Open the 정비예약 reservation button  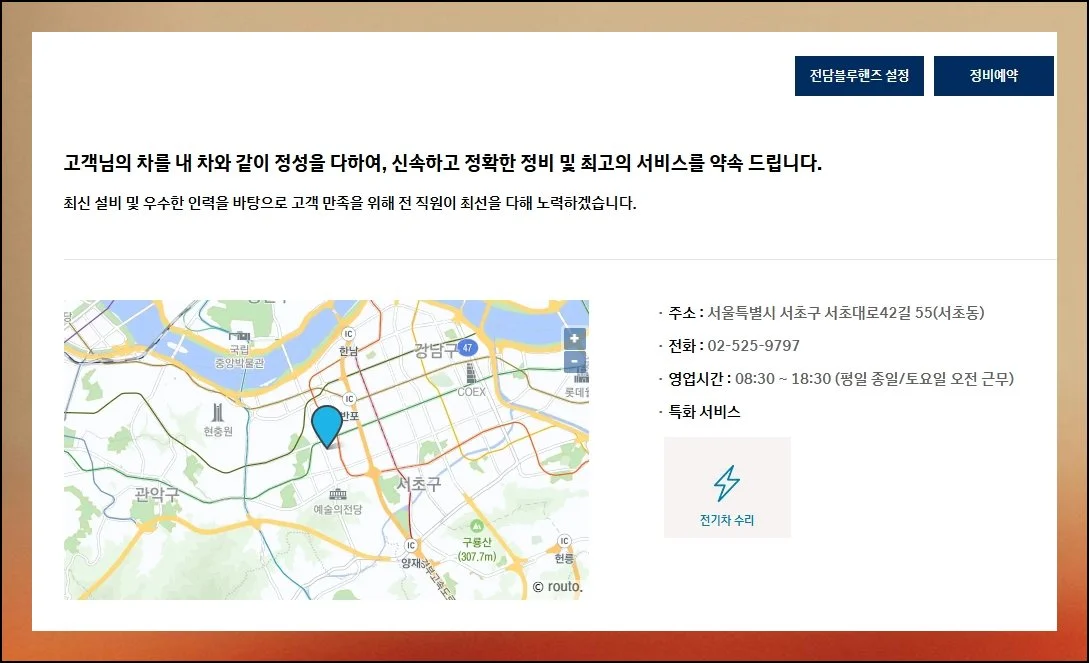[x=993, y=76]
